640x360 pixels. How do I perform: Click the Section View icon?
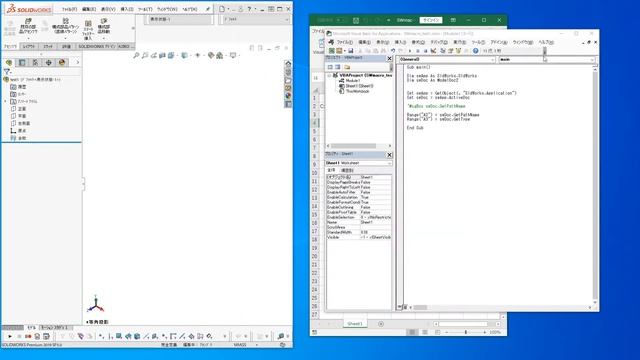pos(162,55)
